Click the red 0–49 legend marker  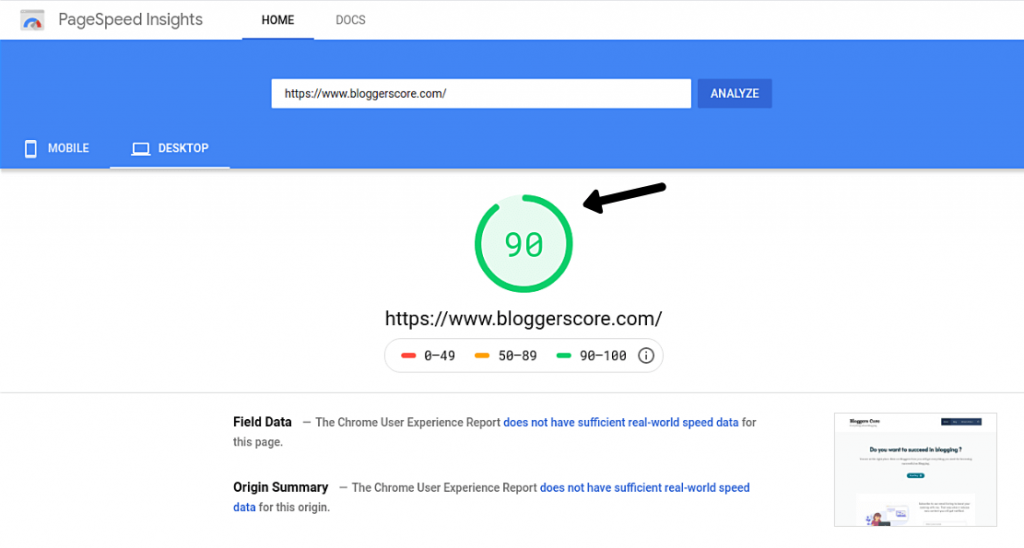409,356
